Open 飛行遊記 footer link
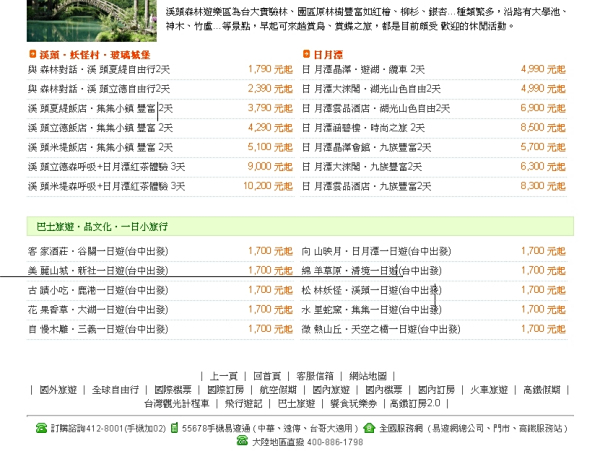The width and height of the screenshot is (600, 451). click(x=243, y=404)
